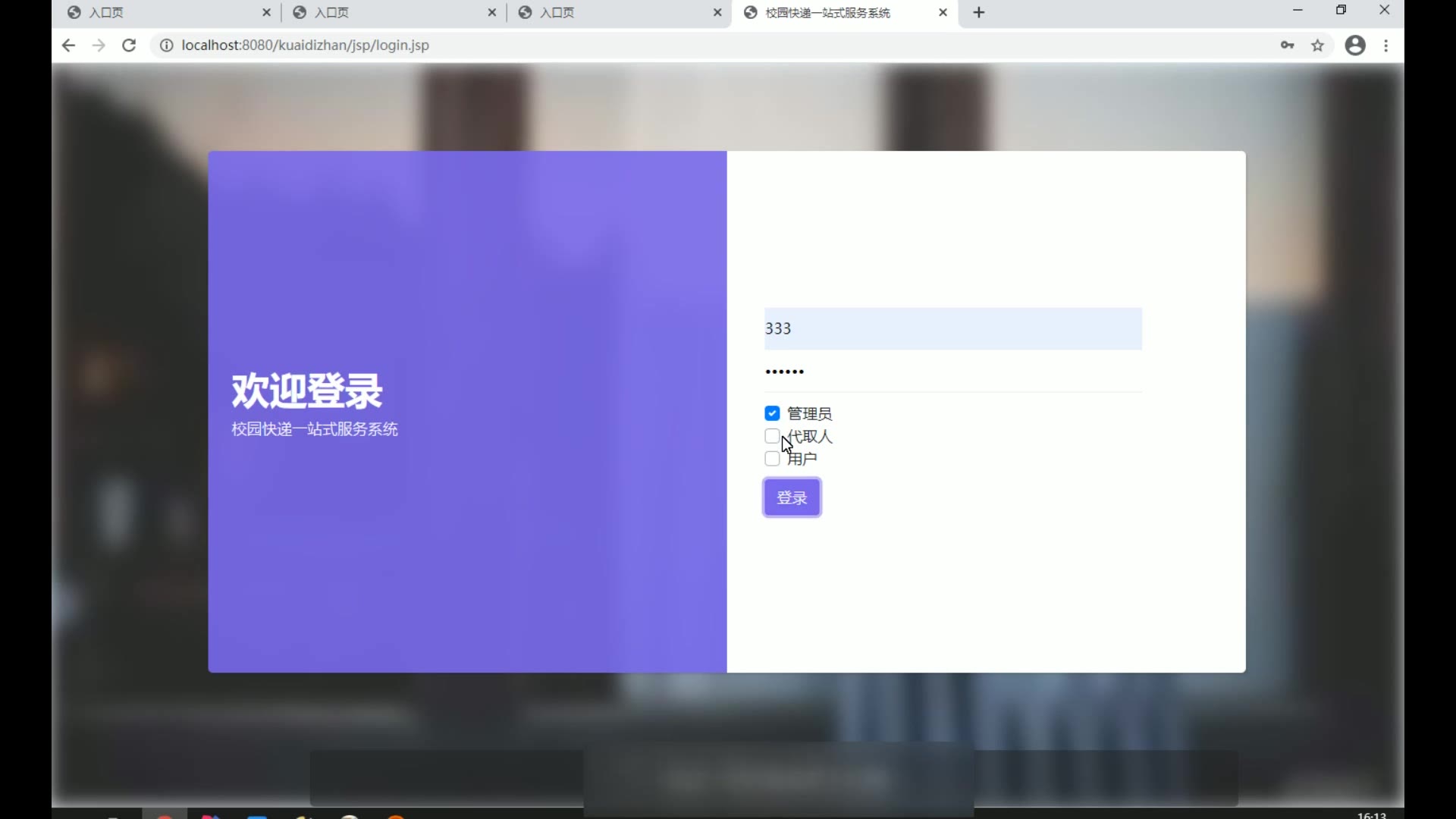Image resolution: width=1456 pixels, height=819 pixels.
Task: Close the second 入口页 tab
Action: pos(492,12)
